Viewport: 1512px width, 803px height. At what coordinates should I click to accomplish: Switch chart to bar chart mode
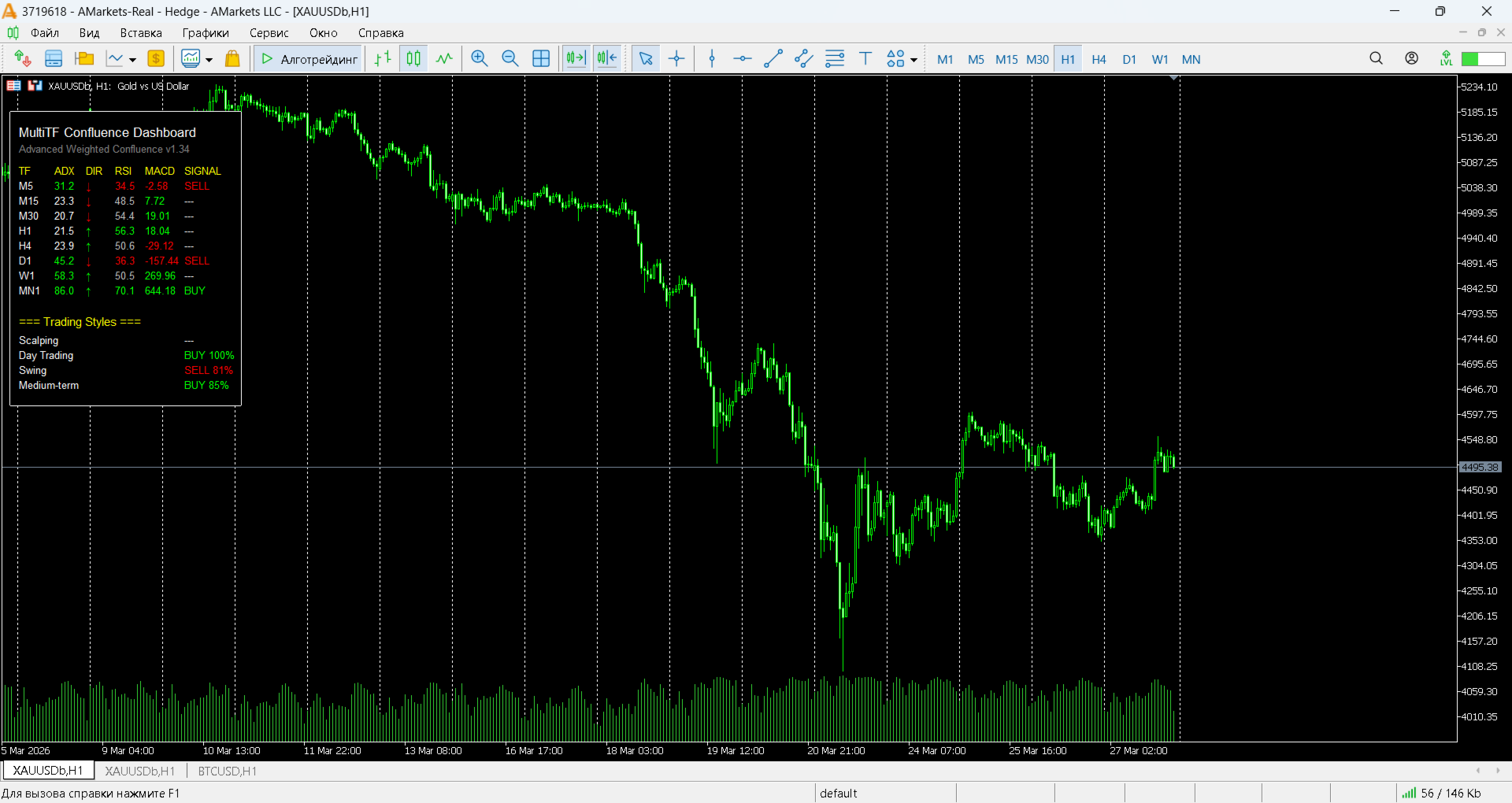383,59
